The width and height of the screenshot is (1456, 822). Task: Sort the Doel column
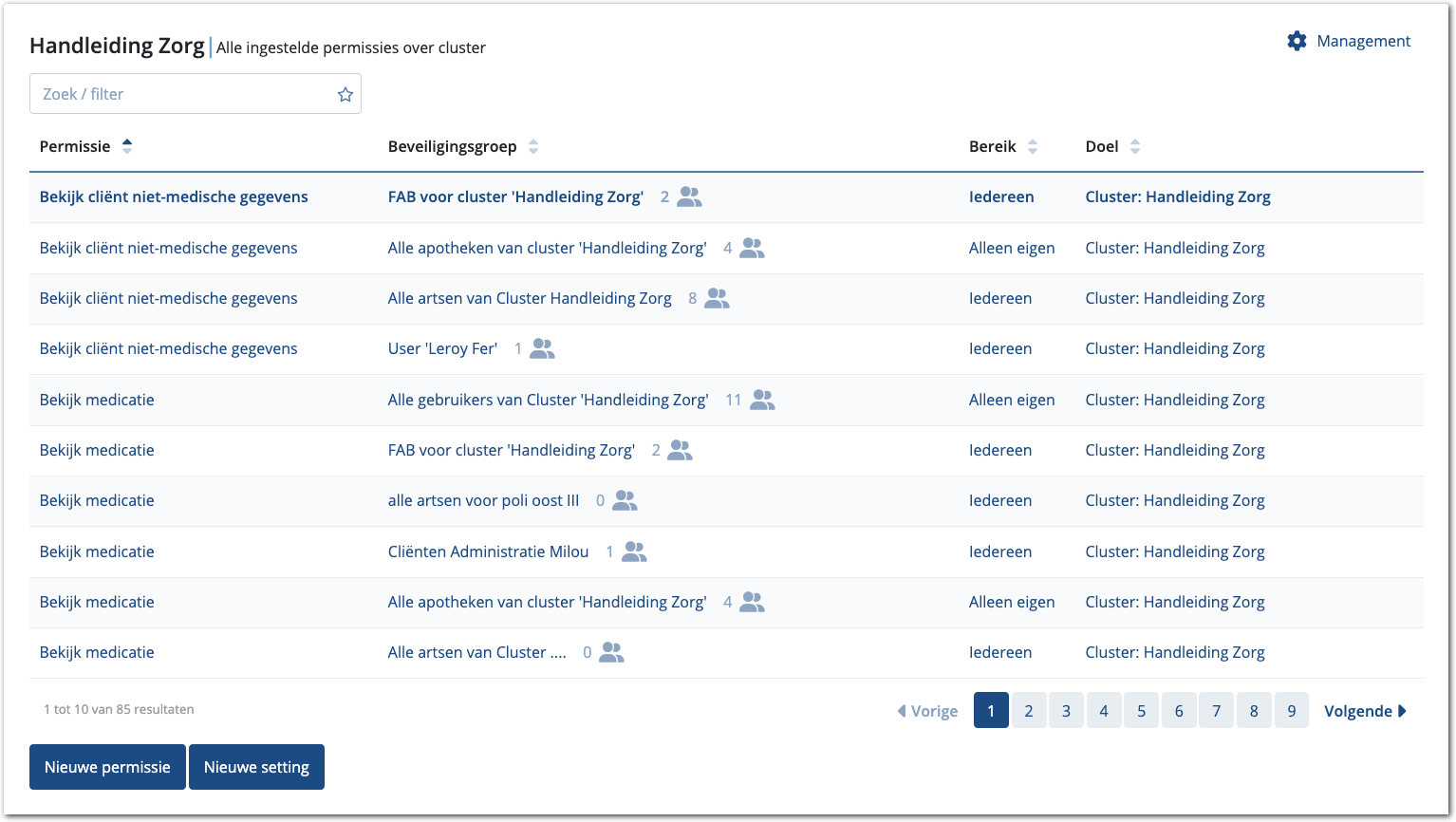click(1135, 146)
